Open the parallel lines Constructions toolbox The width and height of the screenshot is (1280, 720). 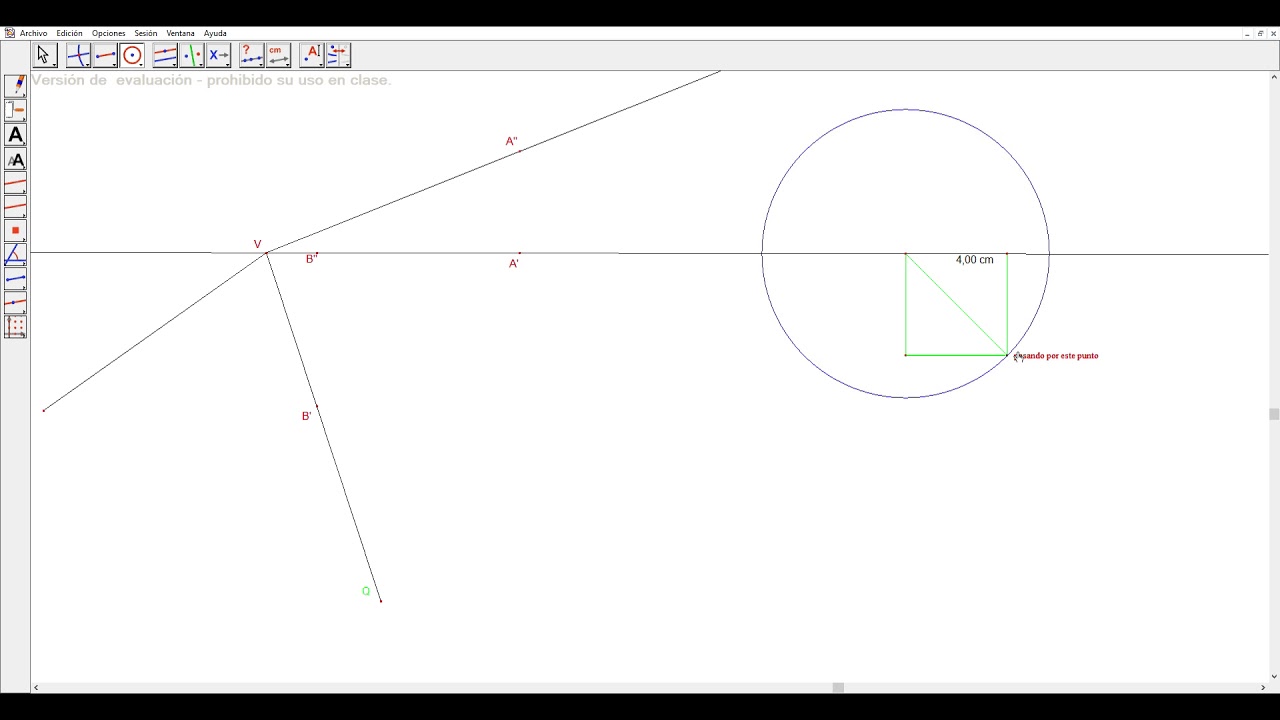tap(165, 55)
